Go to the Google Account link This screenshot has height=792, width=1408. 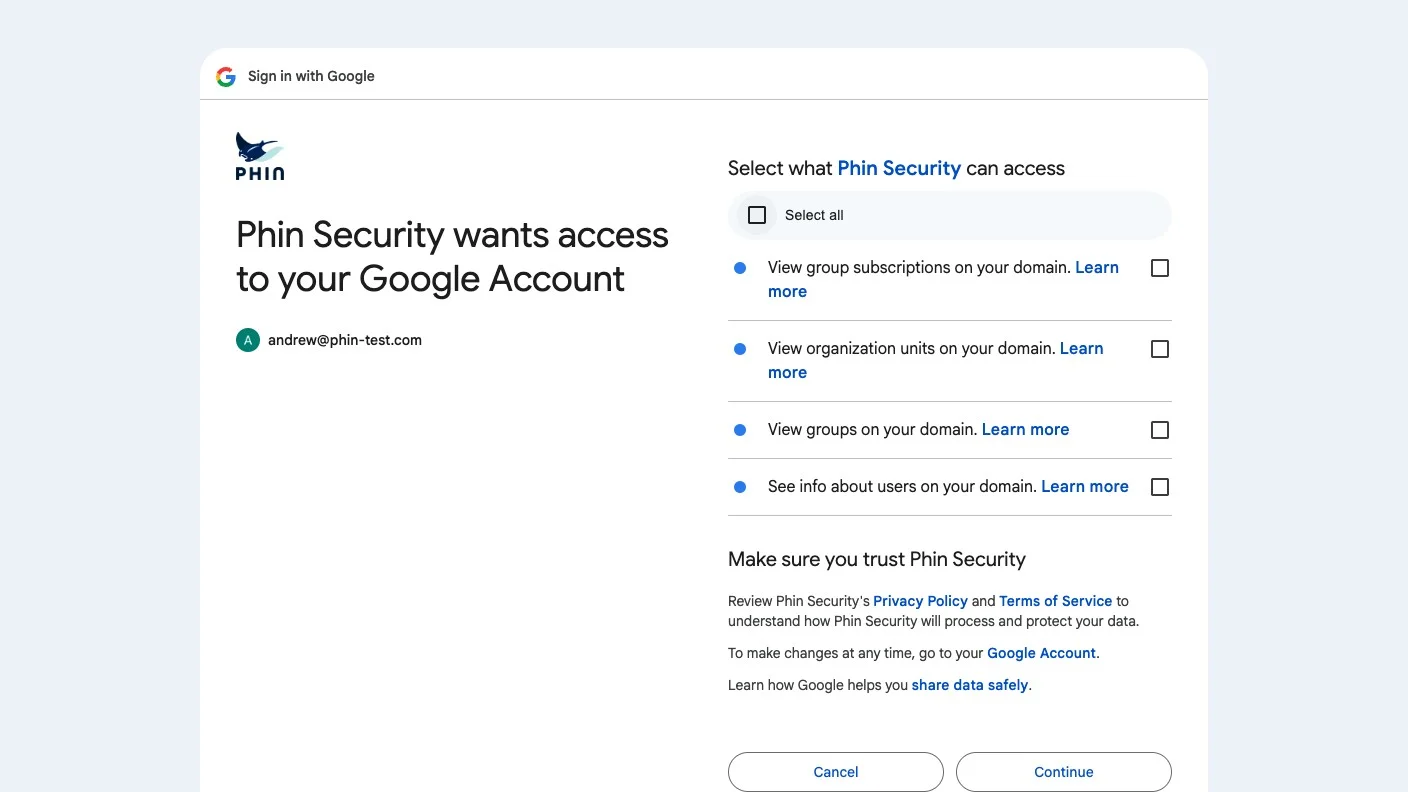(x=1042, y=653)
